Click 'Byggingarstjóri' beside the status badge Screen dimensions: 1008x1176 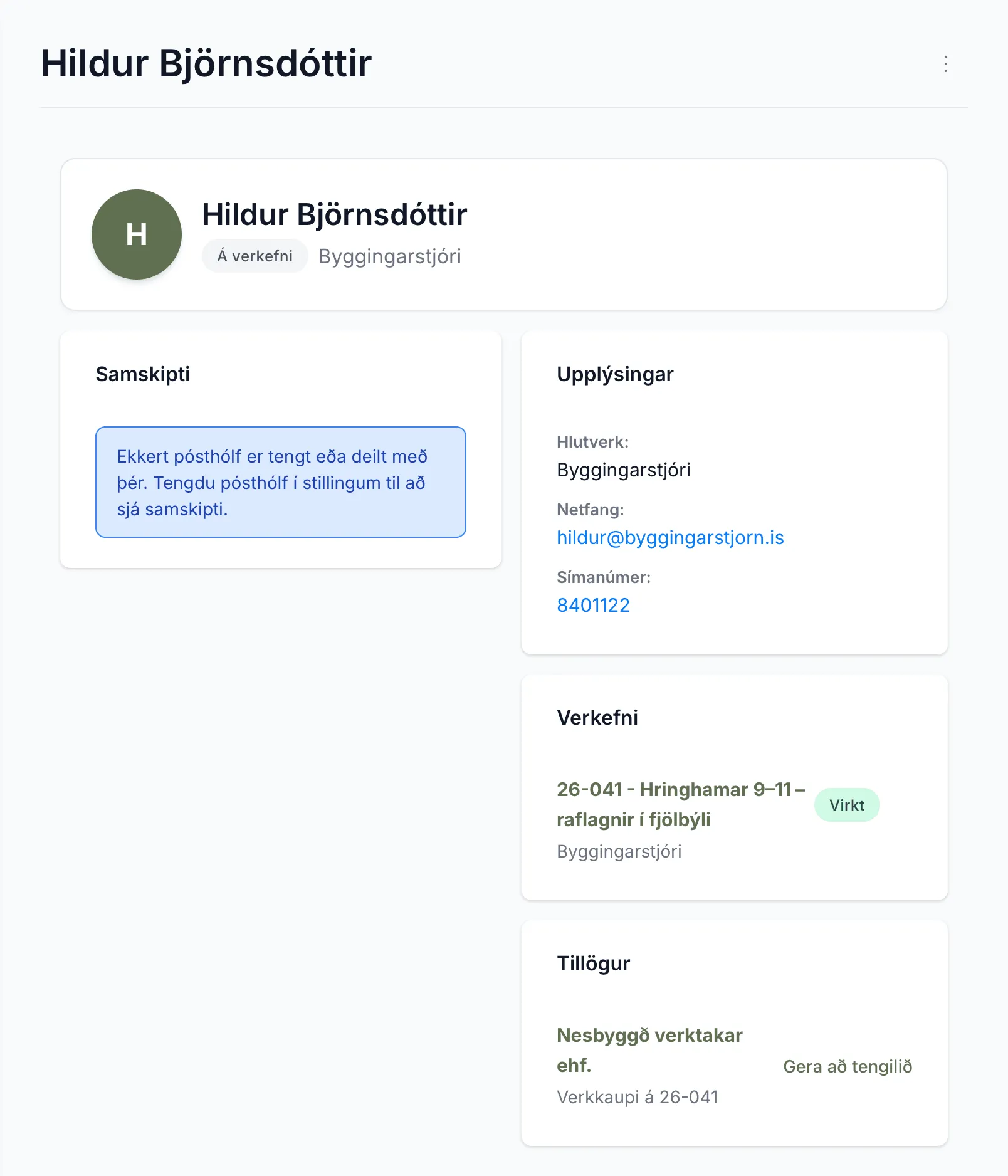pos(389,256)
